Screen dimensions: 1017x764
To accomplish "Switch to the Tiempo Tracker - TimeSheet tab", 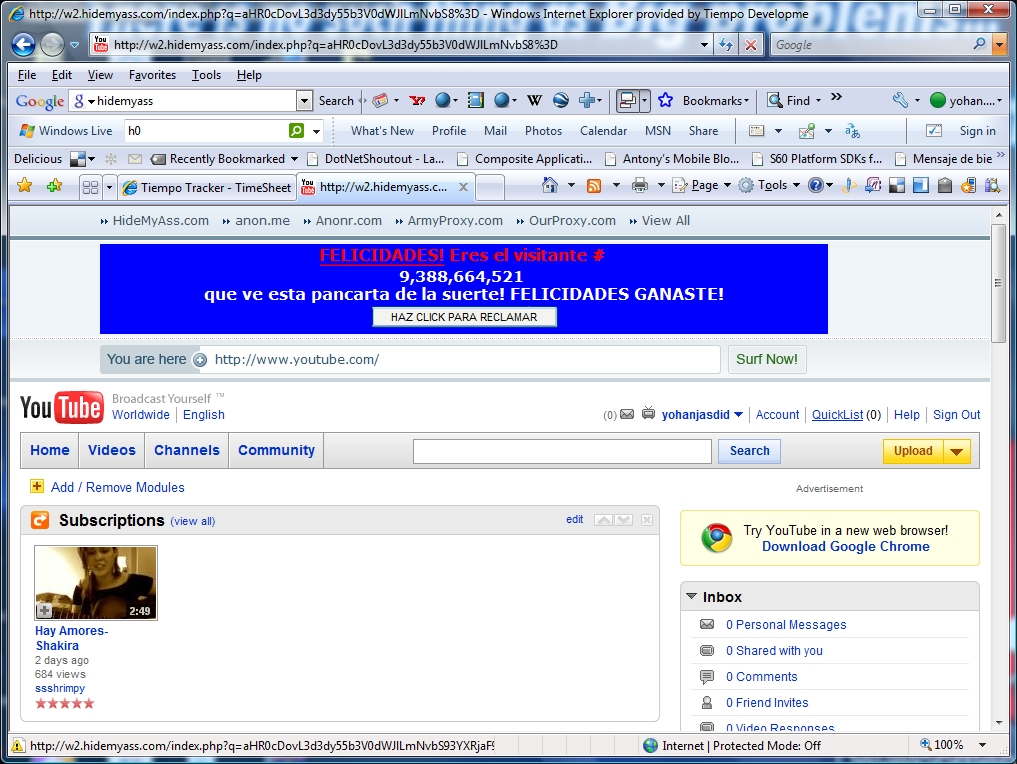I will coord(207,187).
